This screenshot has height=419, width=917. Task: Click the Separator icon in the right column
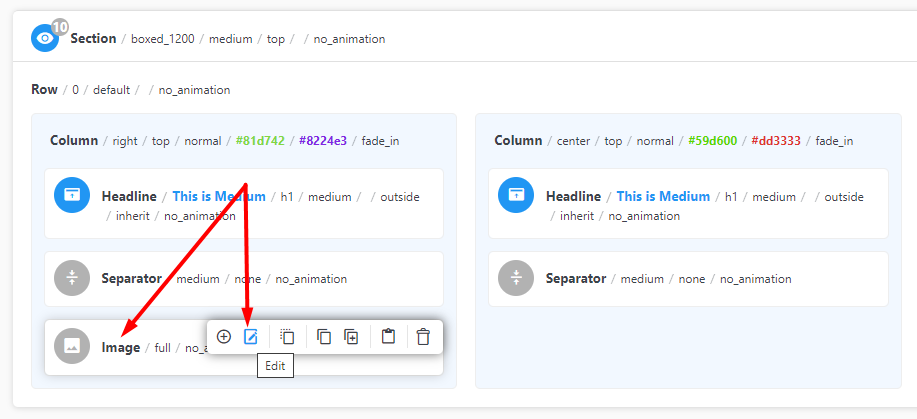516,278
